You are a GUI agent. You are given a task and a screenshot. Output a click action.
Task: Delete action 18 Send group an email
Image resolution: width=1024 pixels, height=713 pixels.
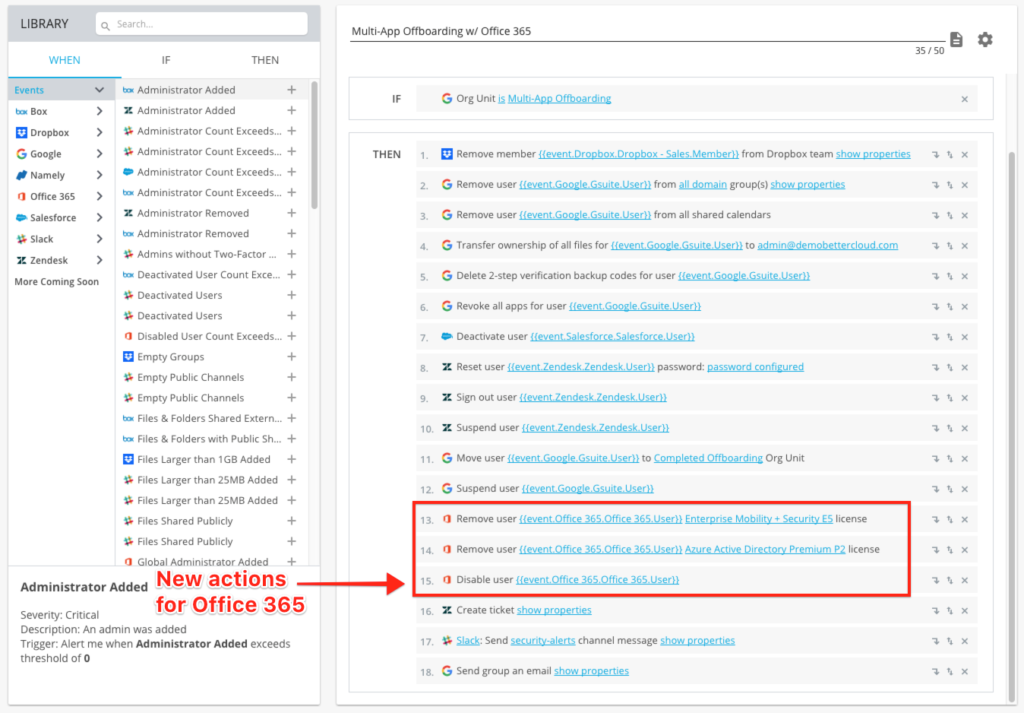click(965, 672)
